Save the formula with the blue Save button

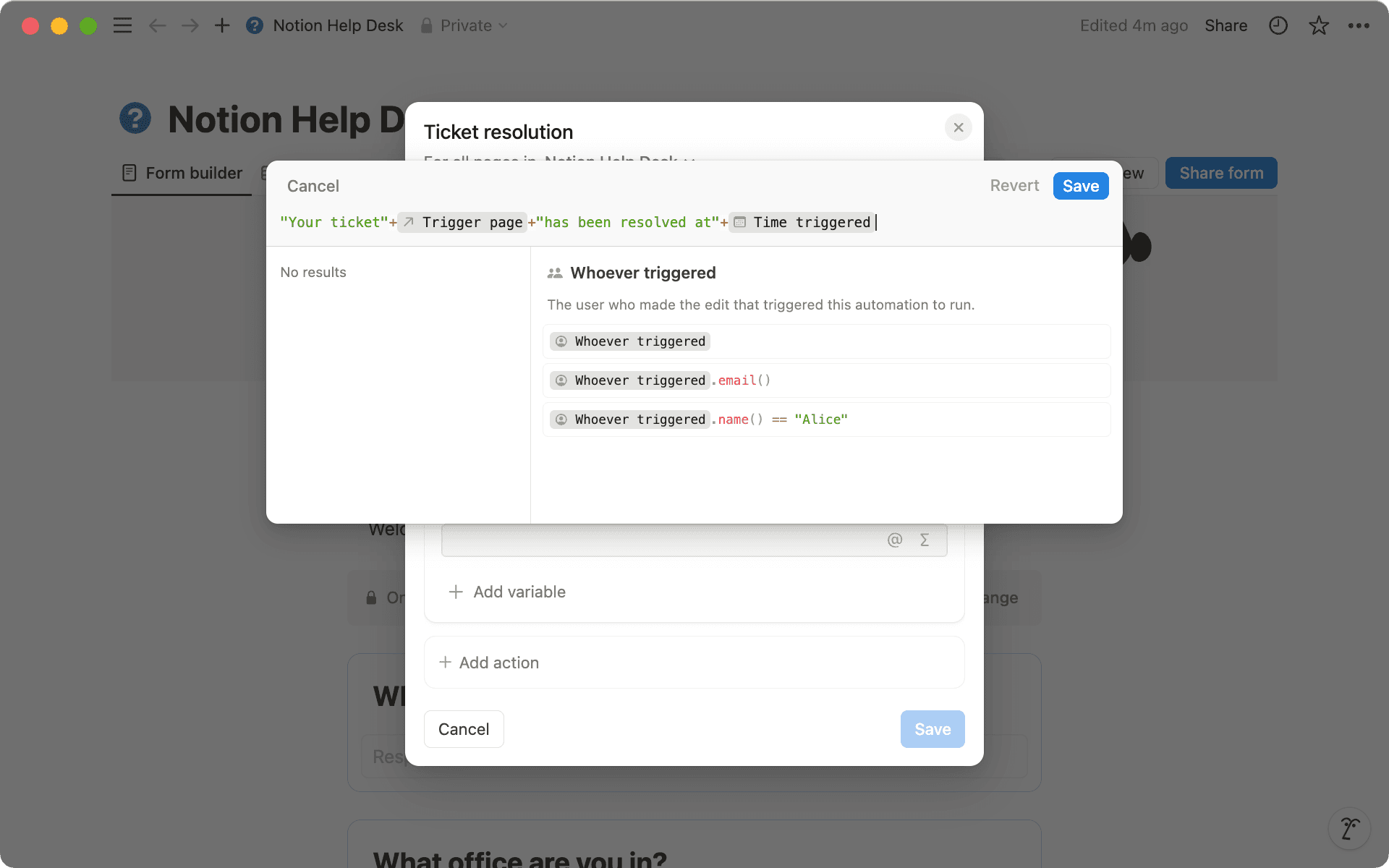(x=1080, y=186)
